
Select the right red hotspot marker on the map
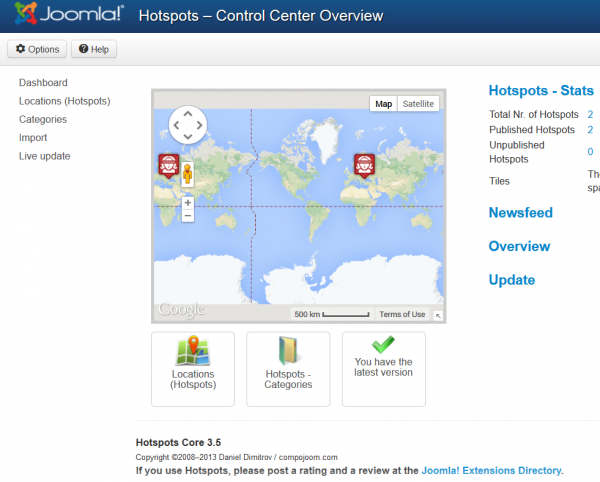365,165
